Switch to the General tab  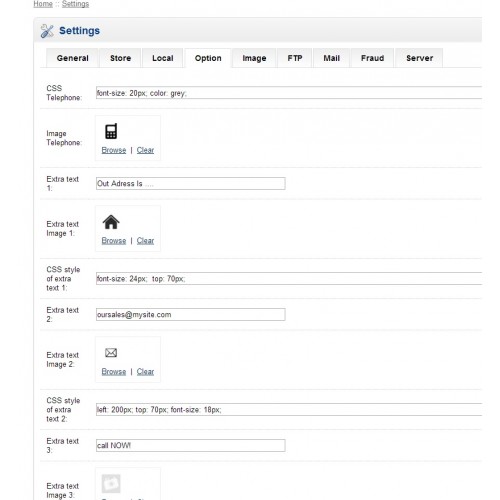click(x=72, y=58)
